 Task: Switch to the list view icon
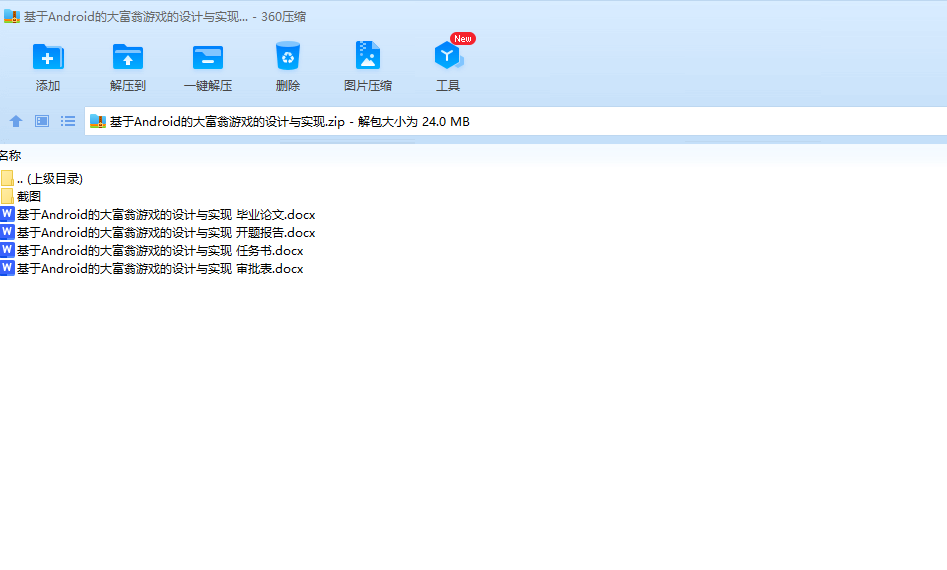coord(68,121)
